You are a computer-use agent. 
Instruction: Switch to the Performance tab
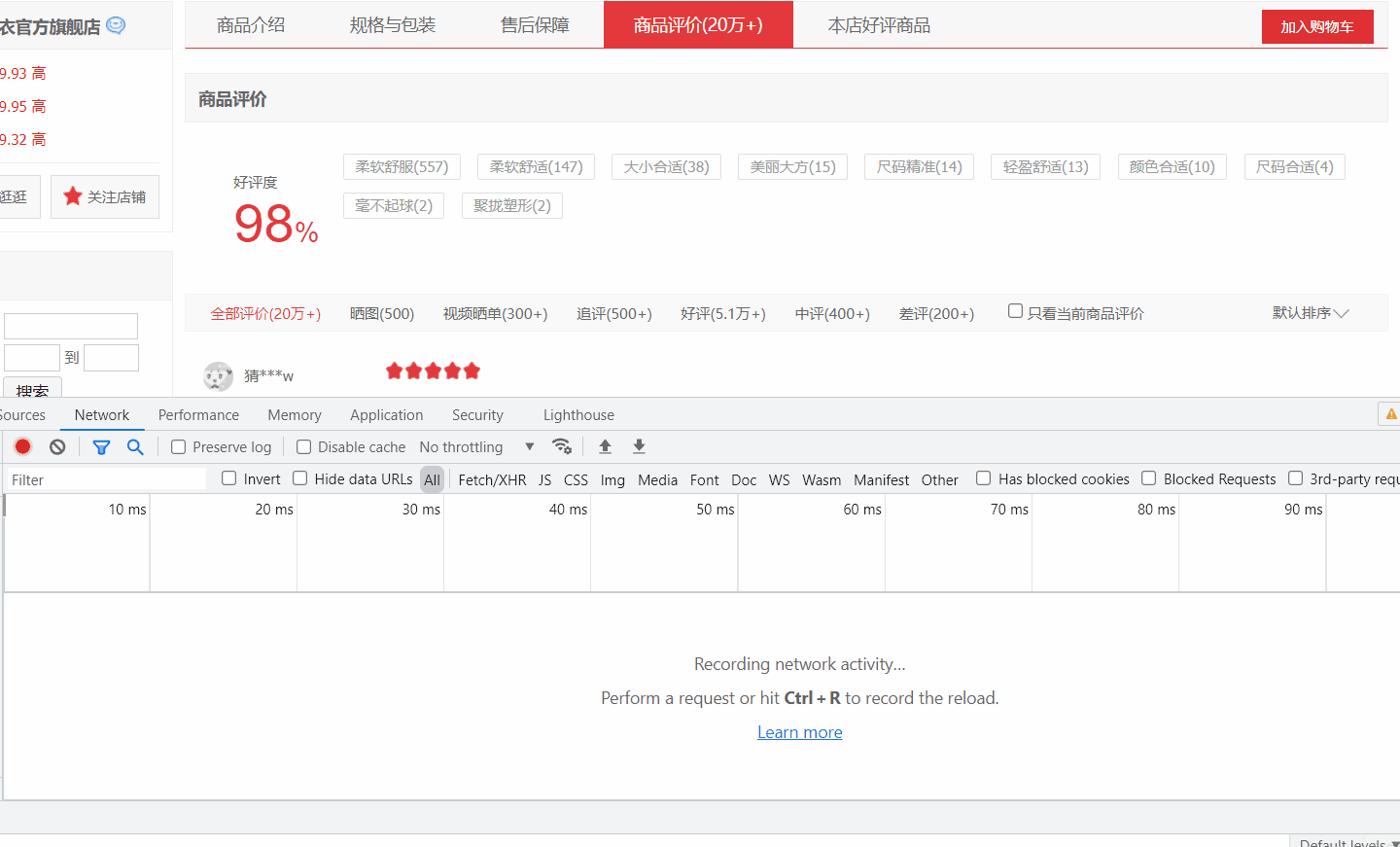(198, 415)
